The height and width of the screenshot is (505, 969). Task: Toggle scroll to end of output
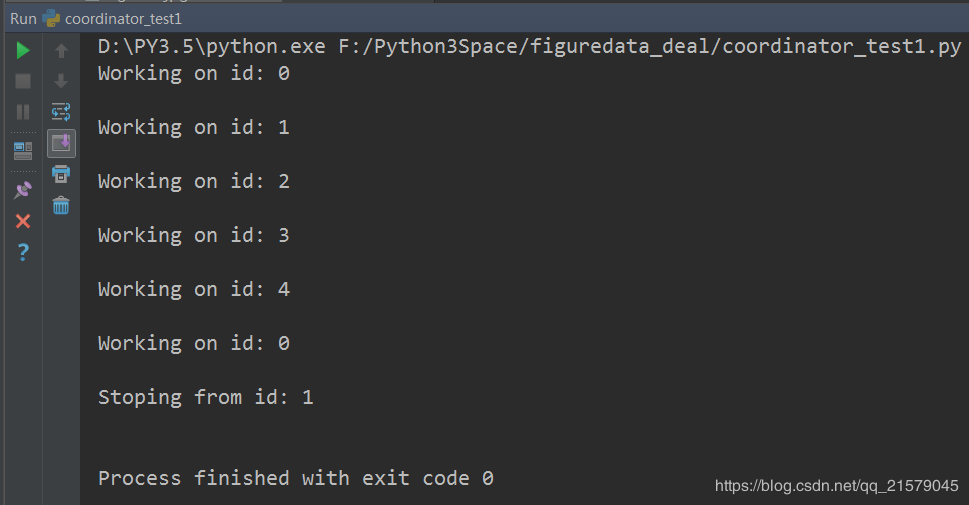(61, 143)
